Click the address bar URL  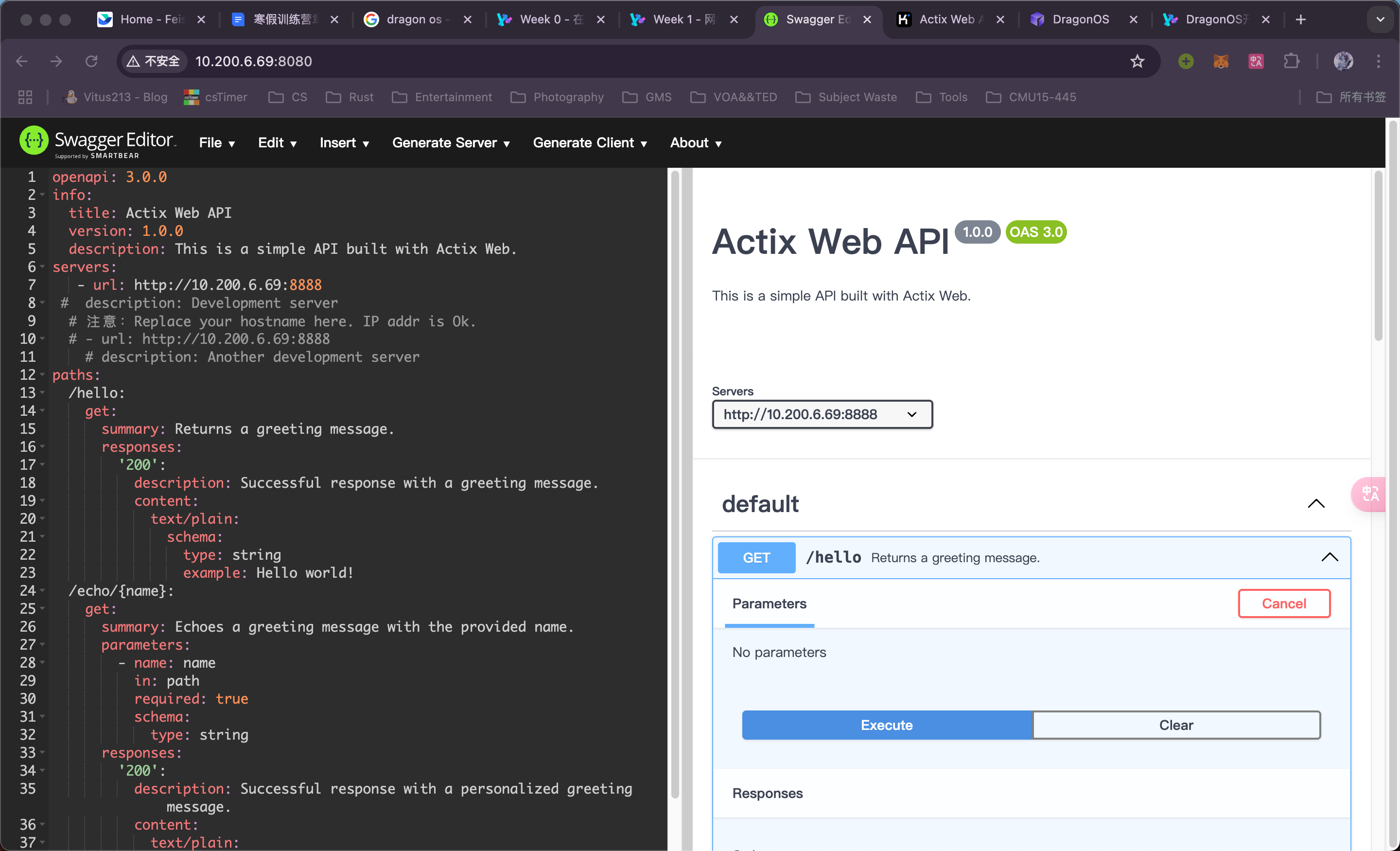coord(253,61)
